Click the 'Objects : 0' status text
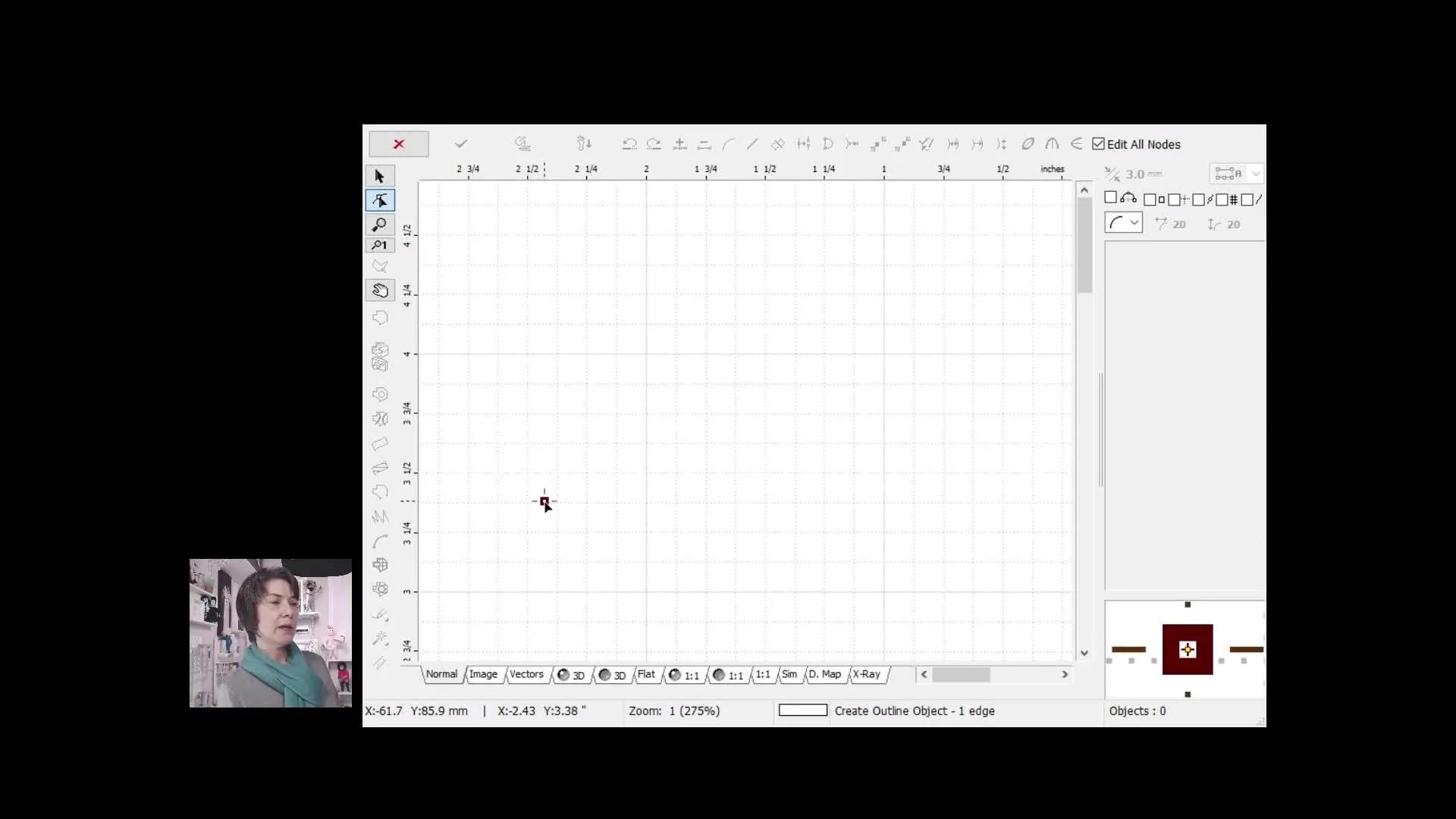This screenshot has height=819, width=1456. [x=1137, y=711]
